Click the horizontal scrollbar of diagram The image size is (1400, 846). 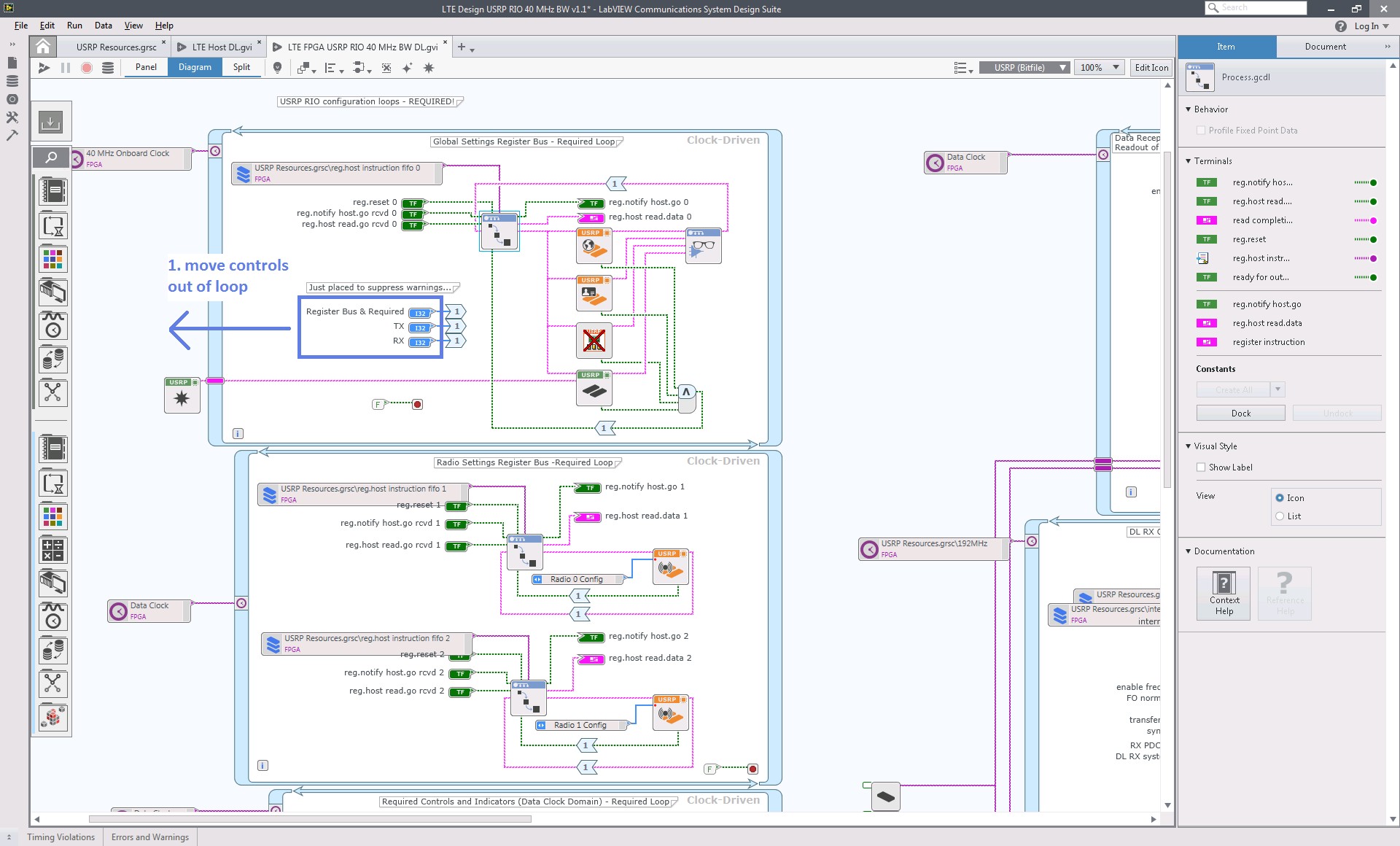coord(310,819)
